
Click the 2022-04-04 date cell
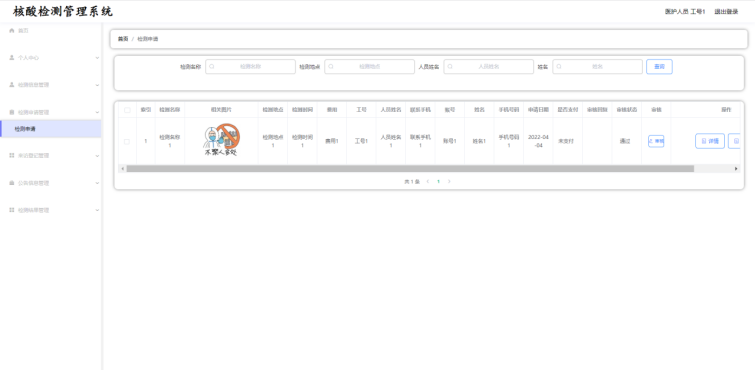(x=538, y=141)
